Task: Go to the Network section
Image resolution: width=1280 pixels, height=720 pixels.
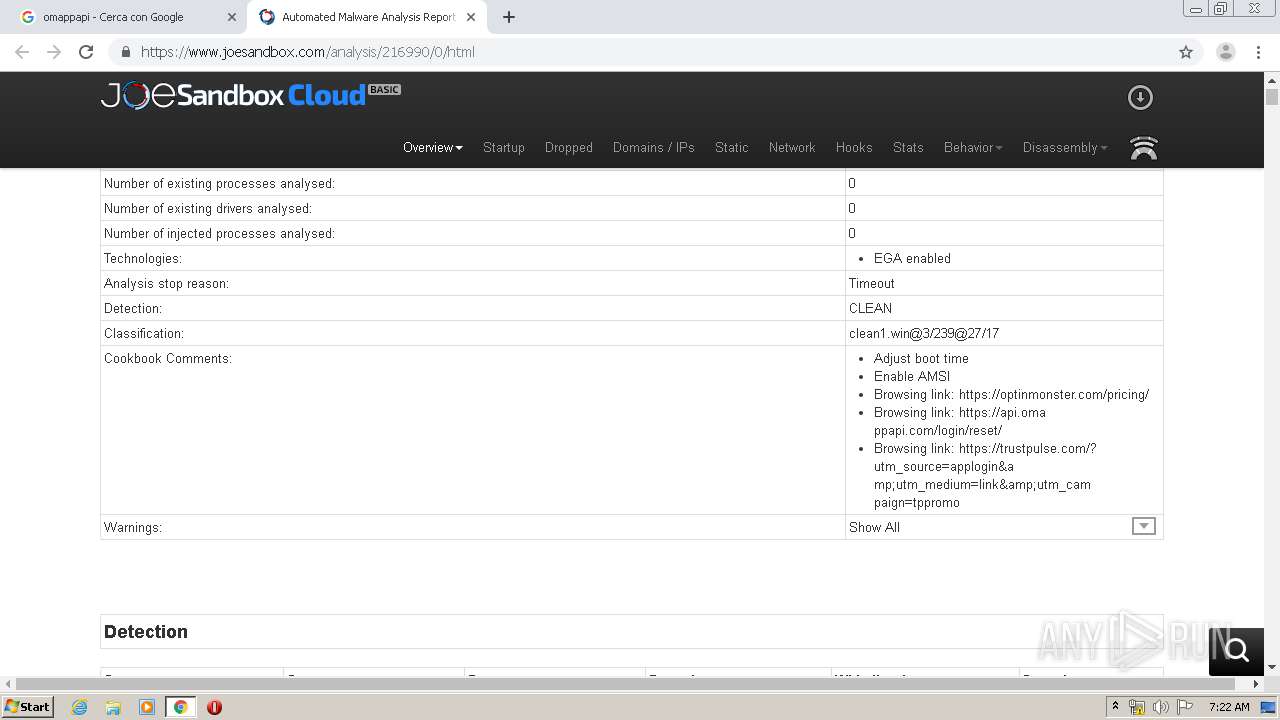Action: point(792,147)
